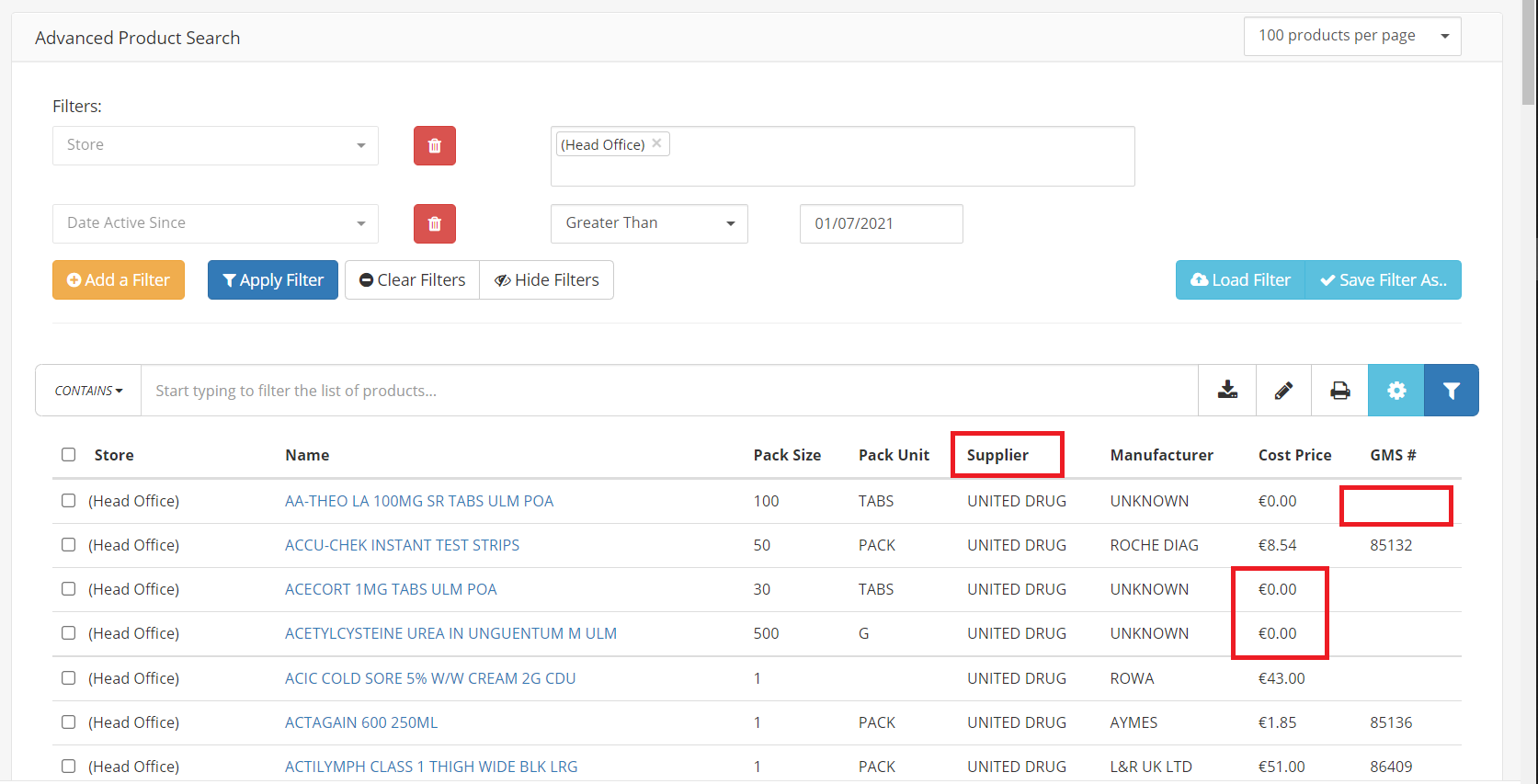Tick the ACTILYMPH CLASS 1 row checkbox
Screen dimensions: 1538x784
(x=69, y=767)
